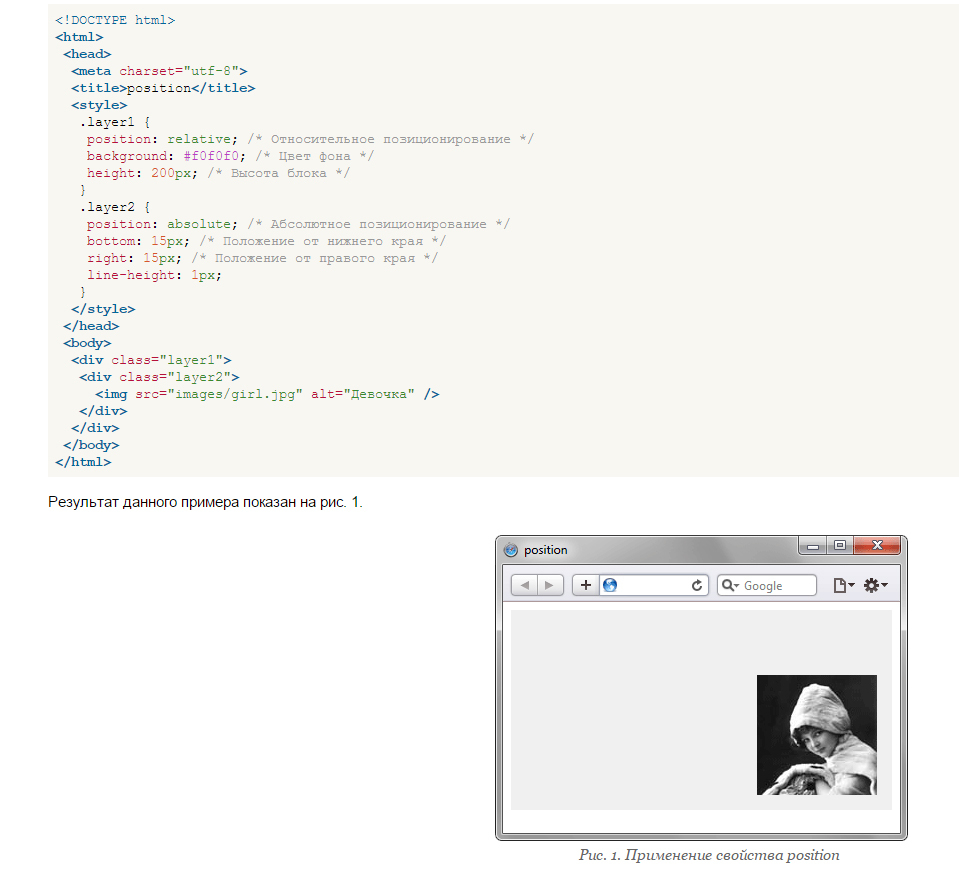Screen dimensions: 959x876
Task: Minimize the position browser window
Action: tap(813, 546)
